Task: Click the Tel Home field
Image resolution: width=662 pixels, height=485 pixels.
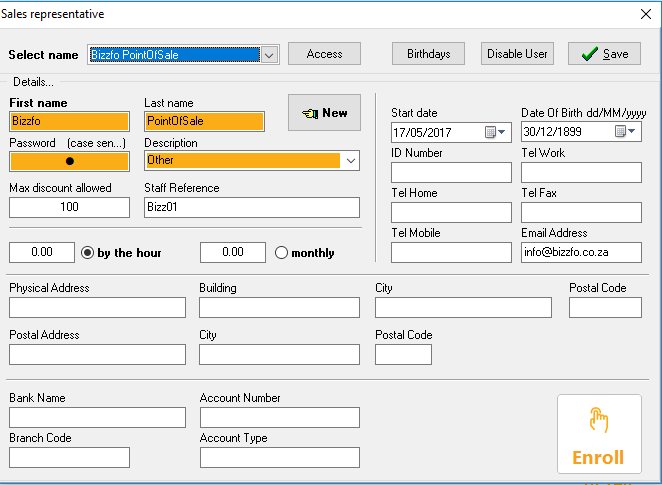Action: [451, 212]
